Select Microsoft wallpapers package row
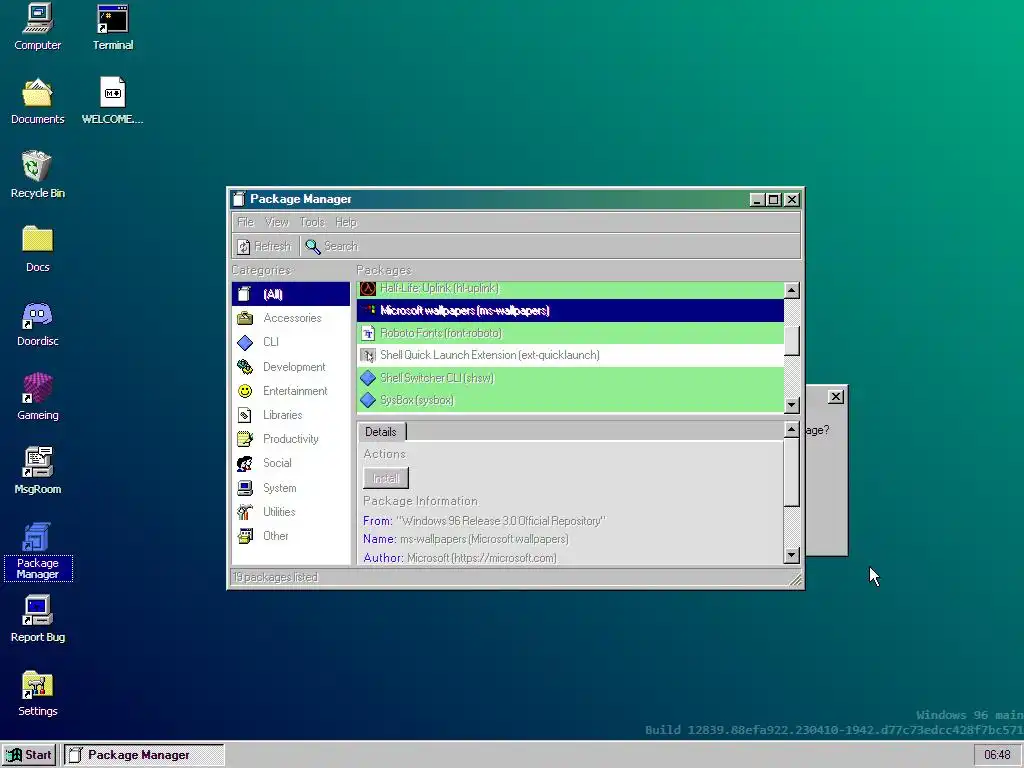Viewport: 1024px width, 768px height. [570, 310]
